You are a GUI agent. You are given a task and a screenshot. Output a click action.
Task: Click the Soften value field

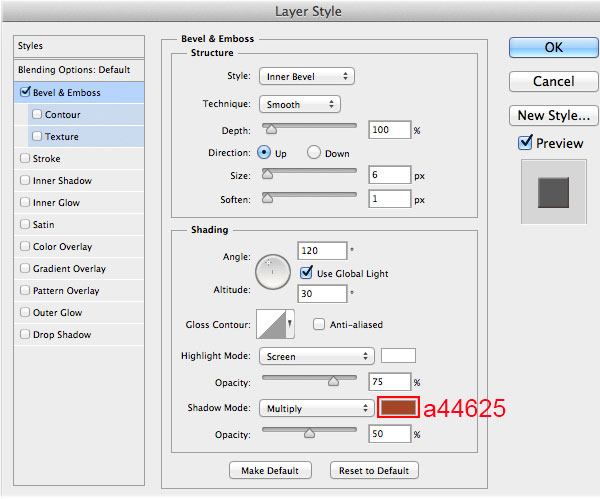390,199
